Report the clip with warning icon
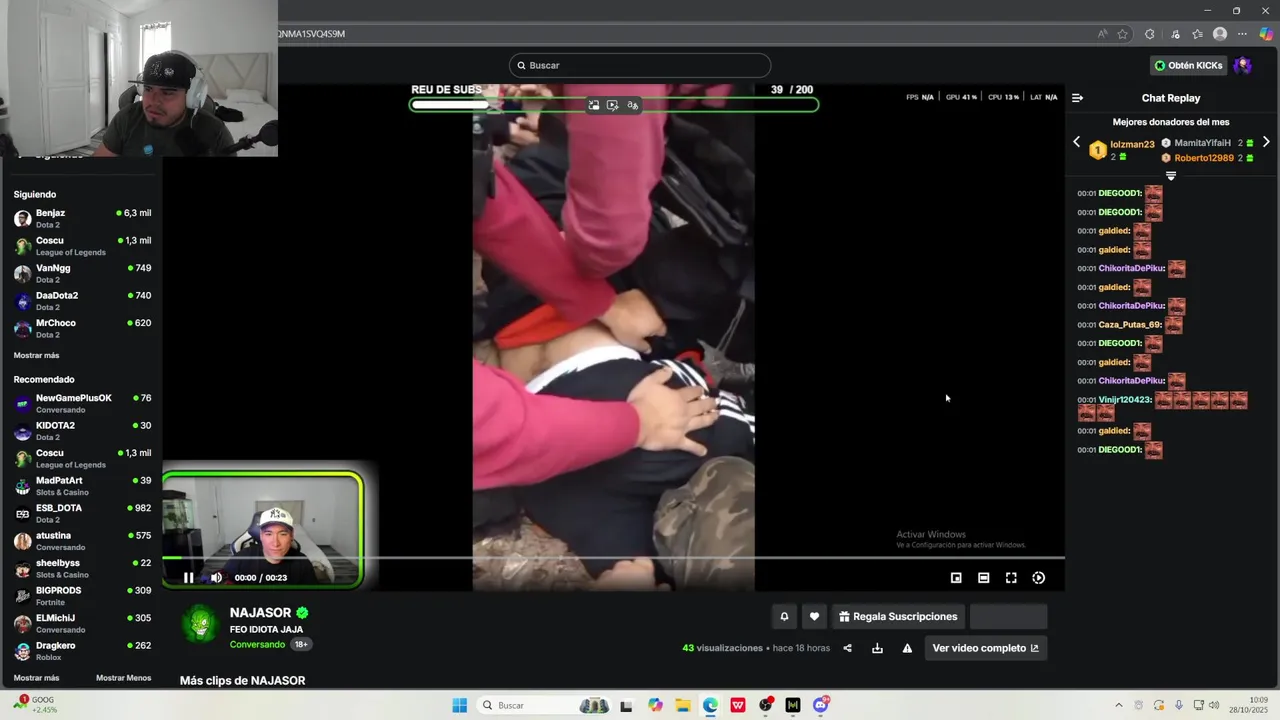 [907, 648]
